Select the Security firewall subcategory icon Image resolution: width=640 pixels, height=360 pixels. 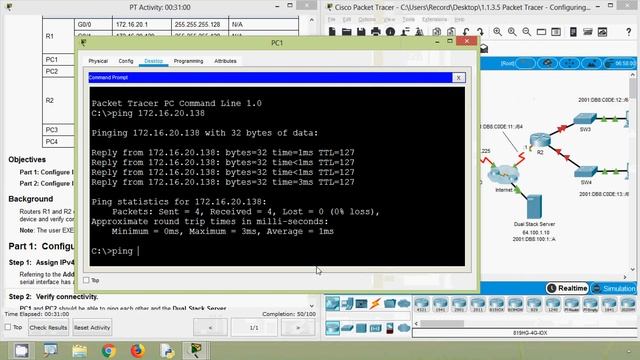point(390,328)
